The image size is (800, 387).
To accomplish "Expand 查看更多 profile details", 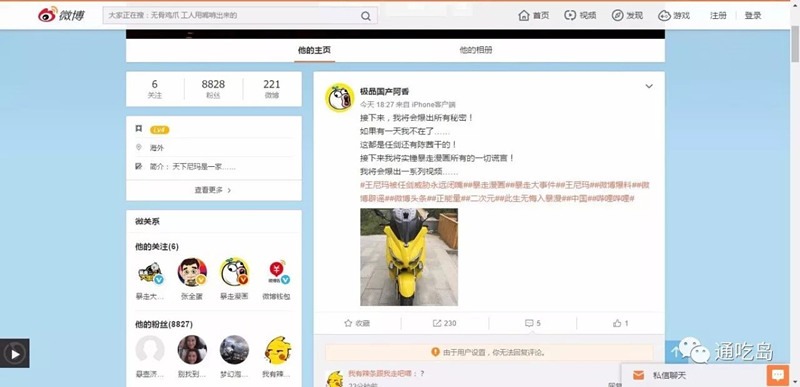I will pos(213,190).
